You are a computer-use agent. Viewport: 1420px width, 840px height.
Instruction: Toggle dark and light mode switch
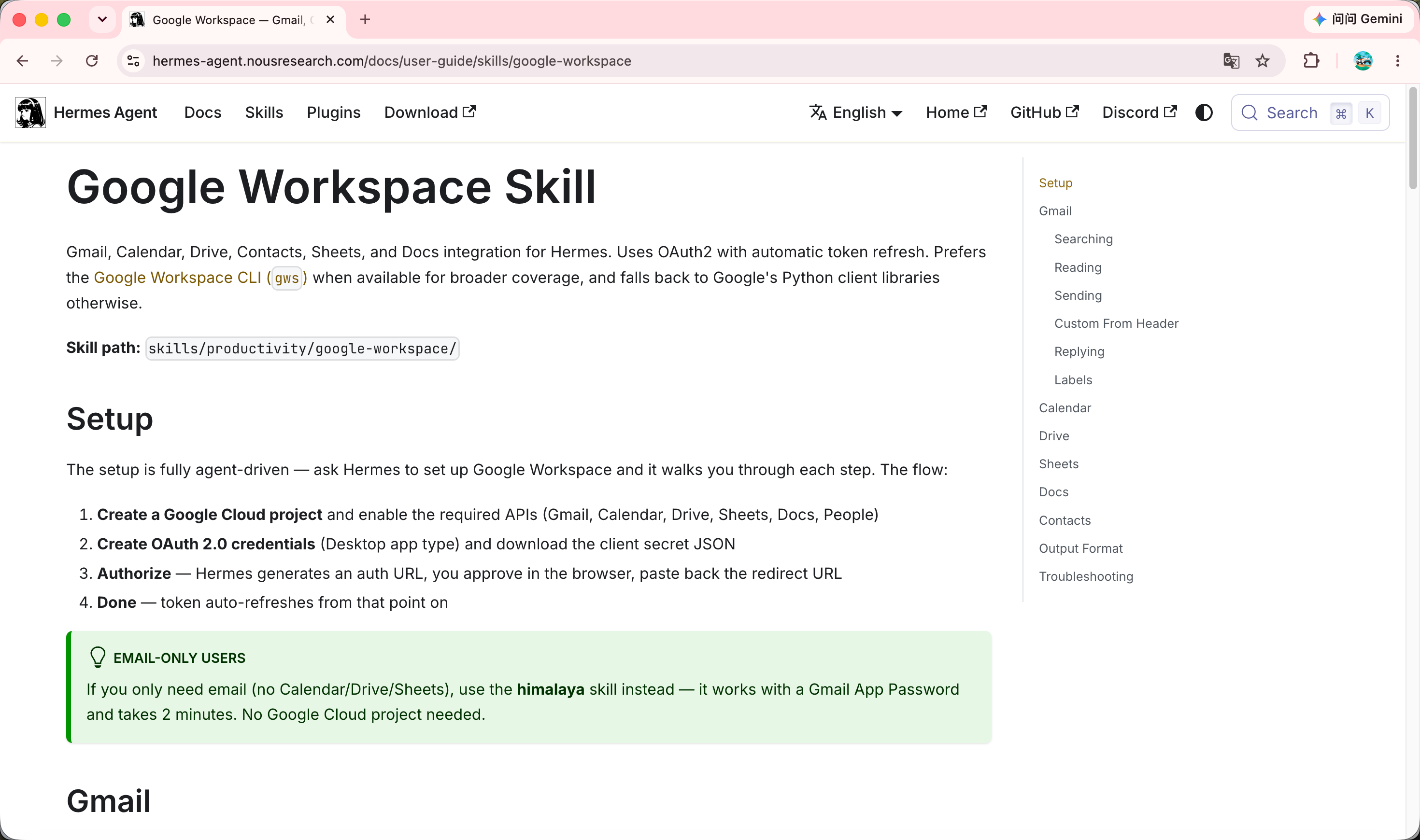point(1204,112)
